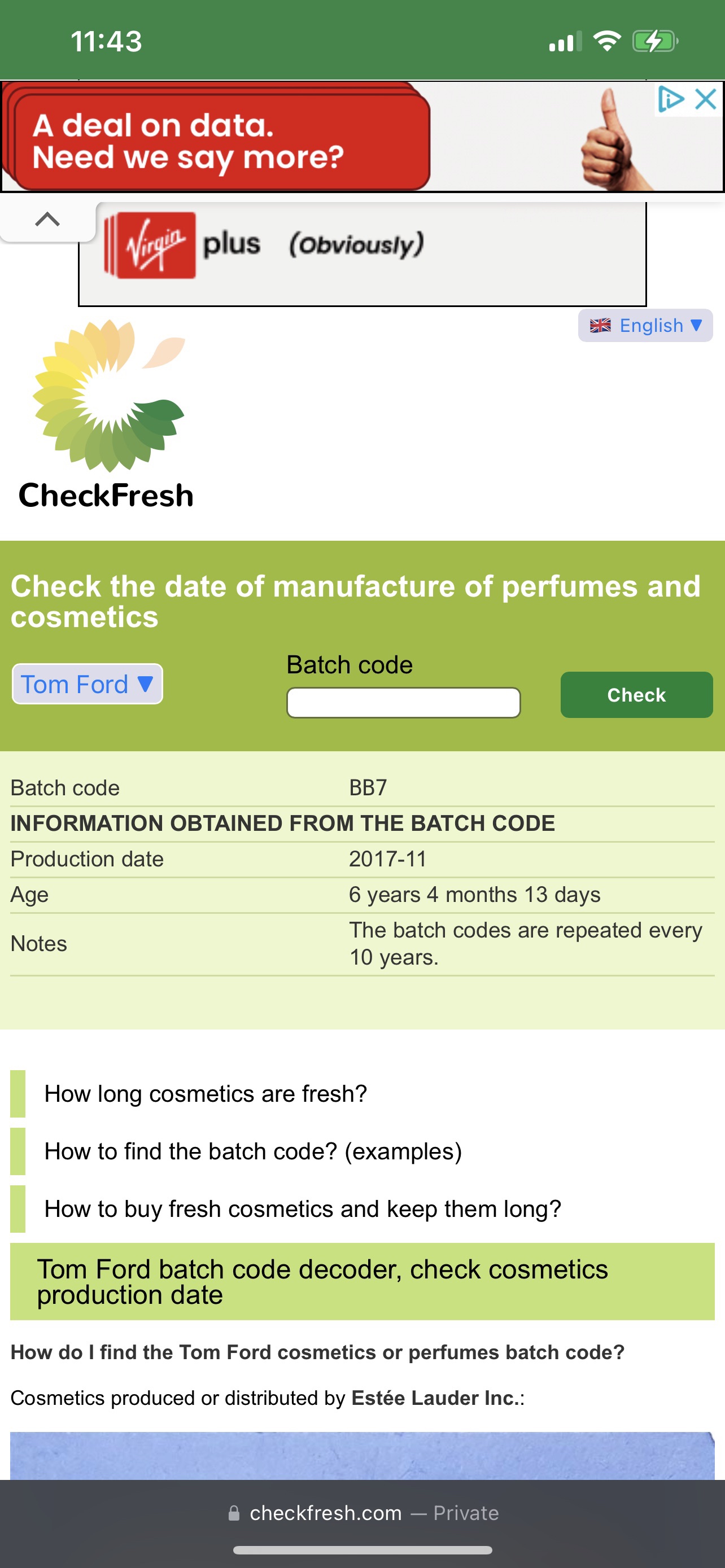725x1568 pixels.
Task: Tap the battery charging icon
Action: pyautogui.click(x=654, y=41)
